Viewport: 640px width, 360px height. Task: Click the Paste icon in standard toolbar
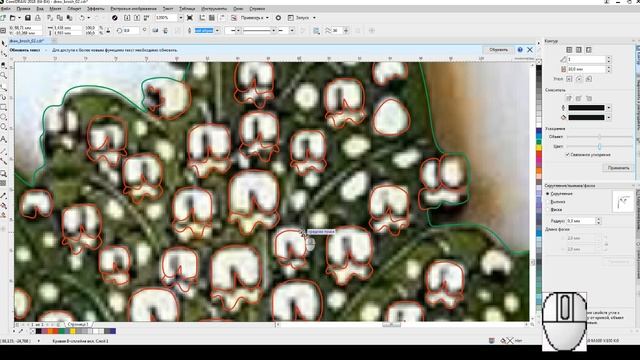tap(69, 18)
